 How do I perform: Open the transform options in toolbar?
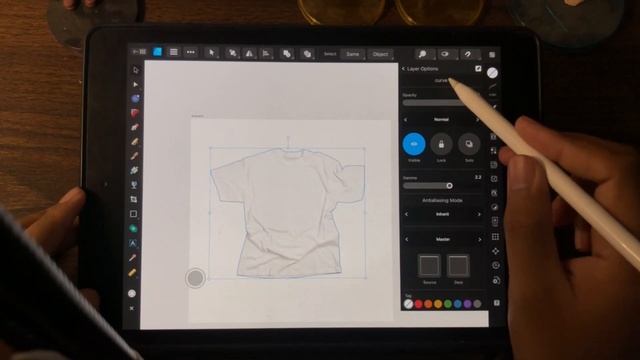(x=233, y=53)
